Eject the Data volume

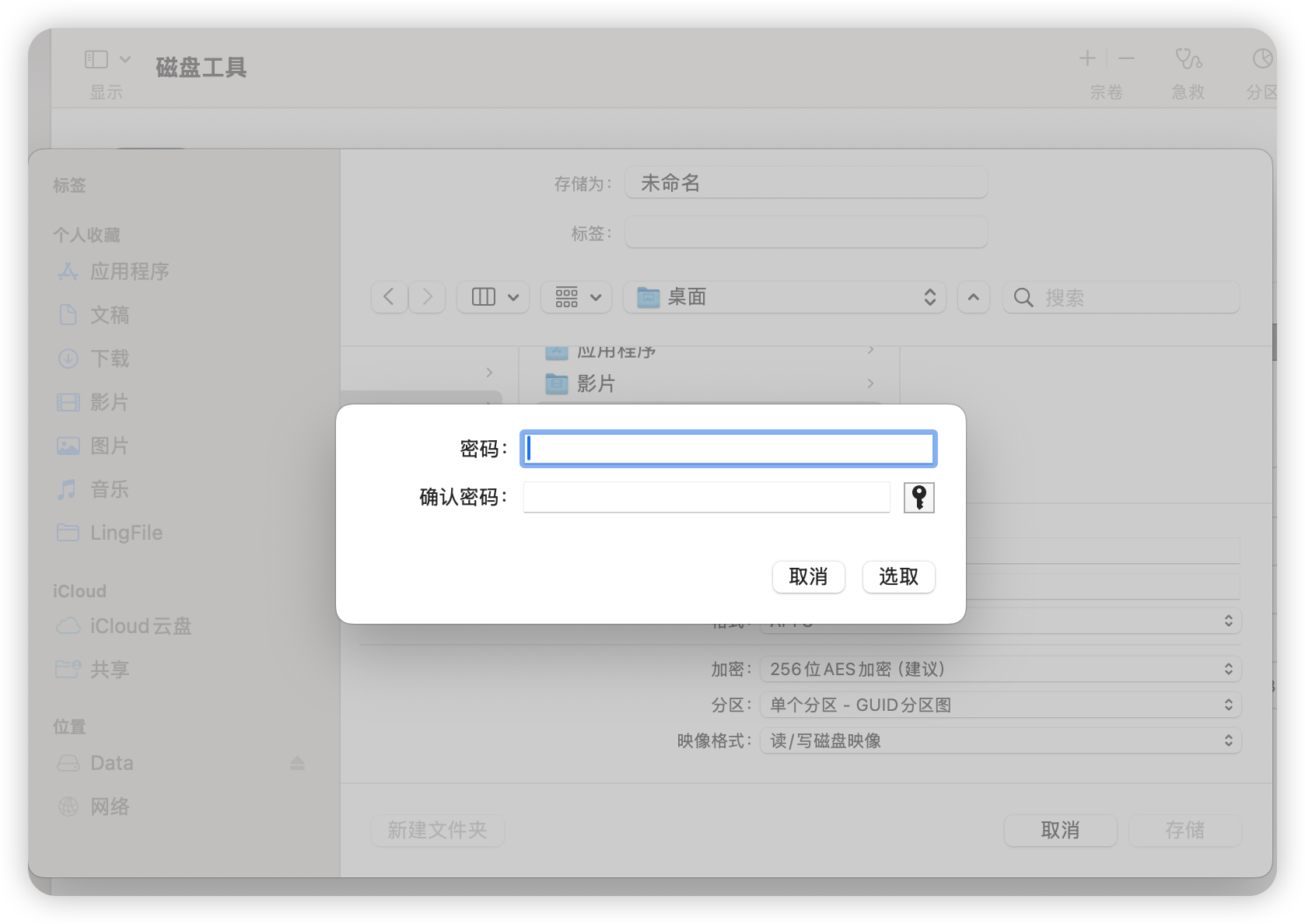[x=297, y=763]
